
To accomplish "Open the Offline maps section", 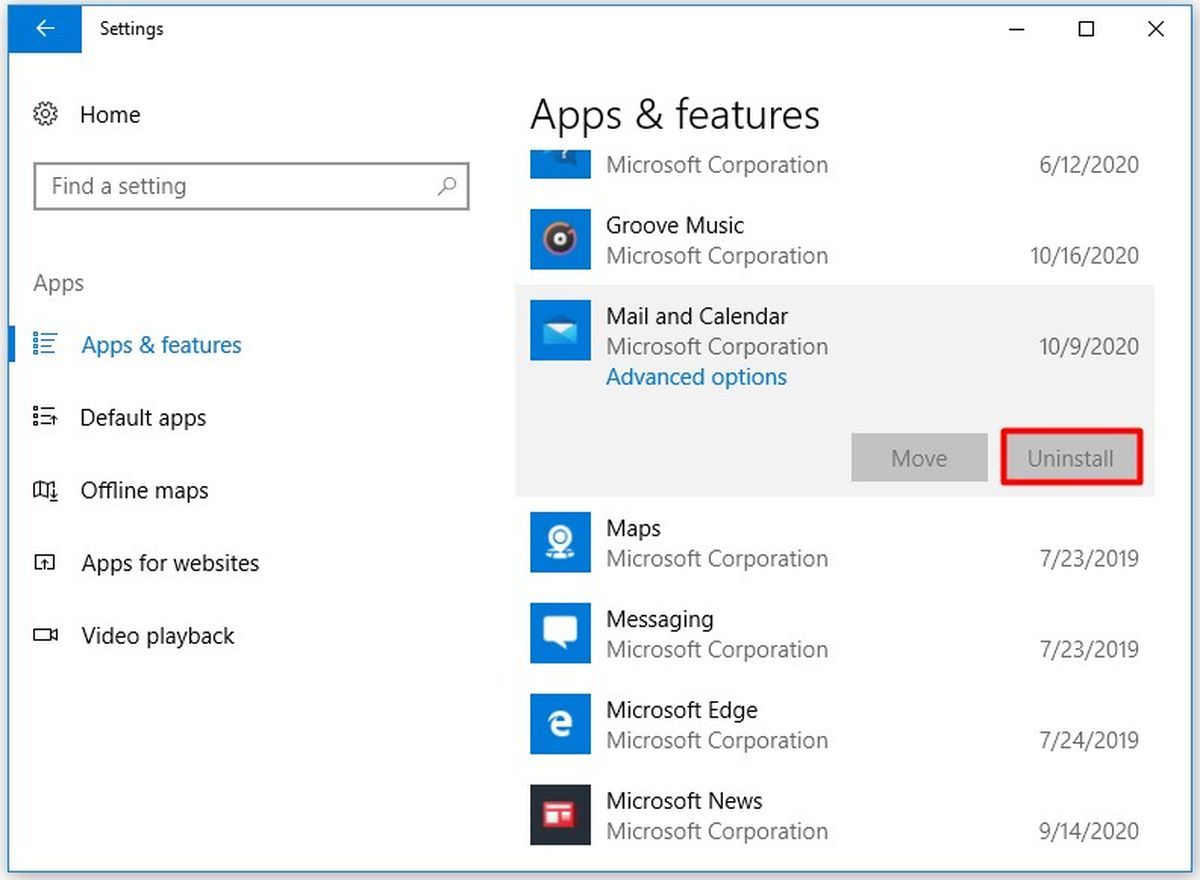I will pyautogui.click(x=144, y=491).
